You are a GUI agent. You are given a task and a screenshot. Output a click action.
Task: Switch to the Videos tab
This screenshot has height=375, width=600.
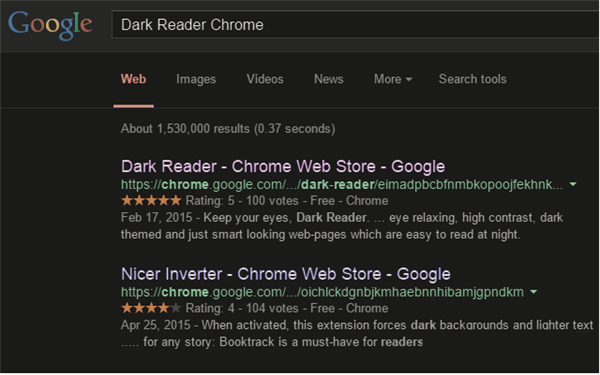tap(265, 79)
